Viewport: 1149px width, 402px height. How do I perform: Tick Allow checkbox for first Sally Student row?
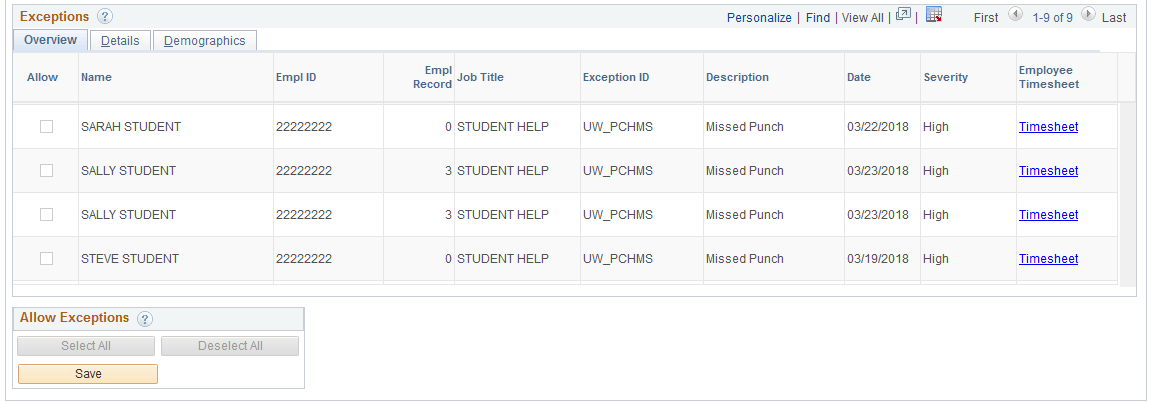pos(46,171)
